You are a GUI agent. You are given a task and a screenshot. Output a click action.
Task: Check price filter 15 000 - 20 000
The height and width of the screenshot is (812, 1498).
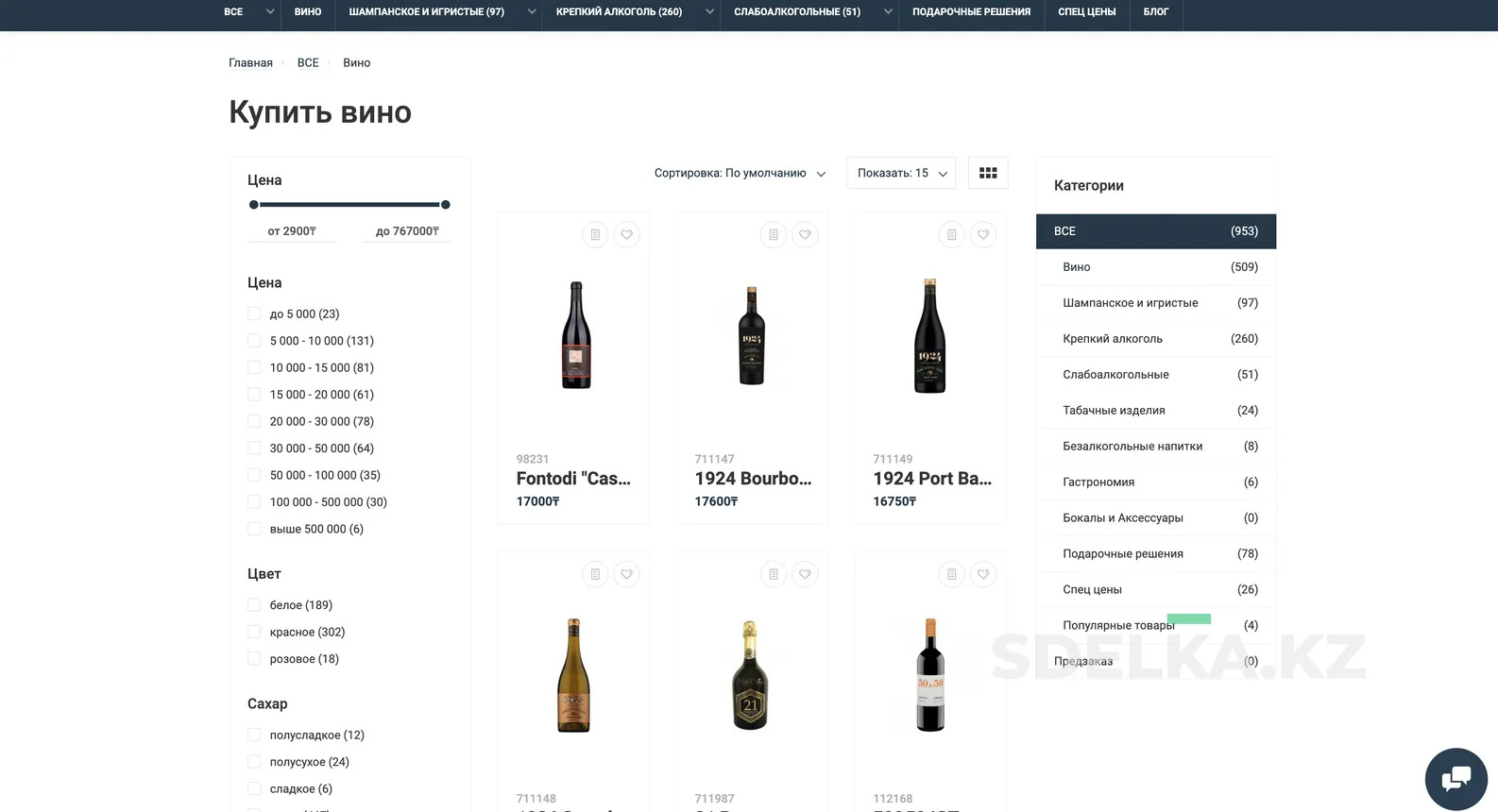pyautogui.click(x=254, y=395)
